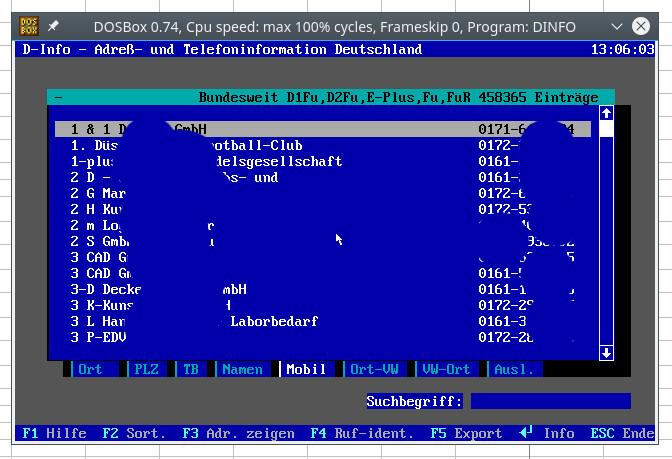672x459 pixels.
Task: Click F4 Ruf-ident. in bottom bar
Action: click(362, 433)
